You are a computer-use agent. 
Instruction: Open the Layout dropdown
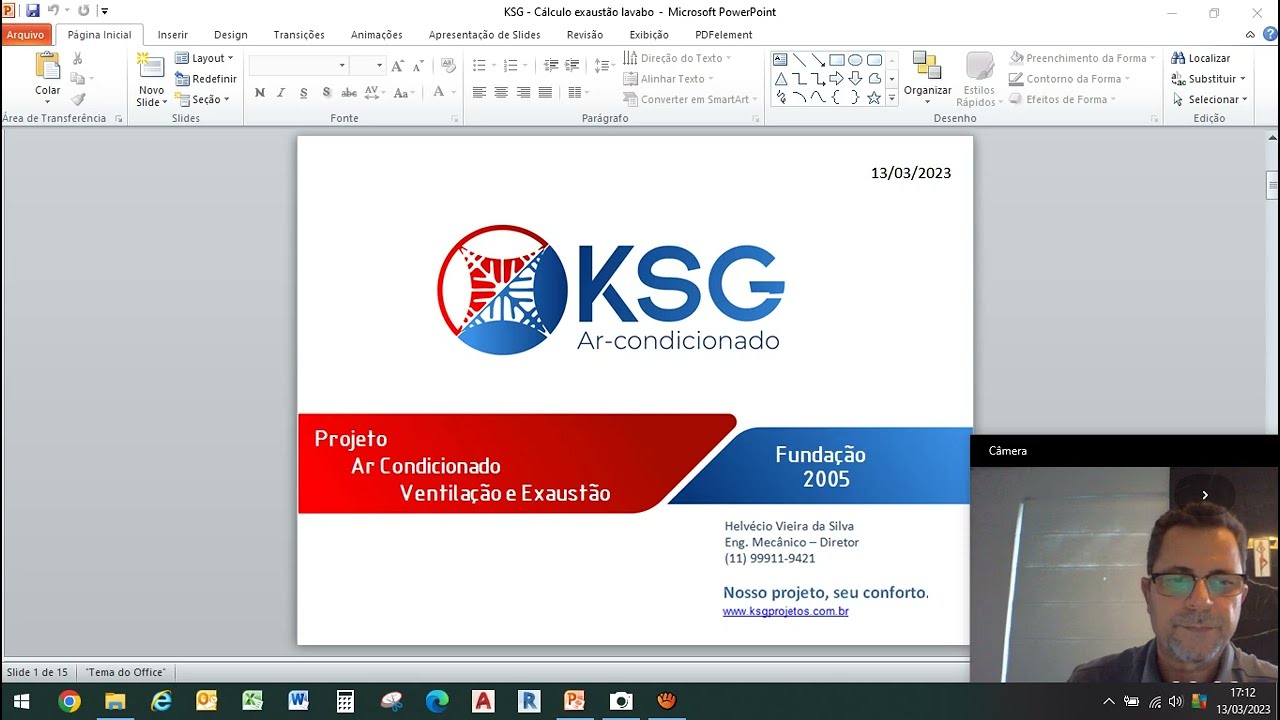point(204,58)
